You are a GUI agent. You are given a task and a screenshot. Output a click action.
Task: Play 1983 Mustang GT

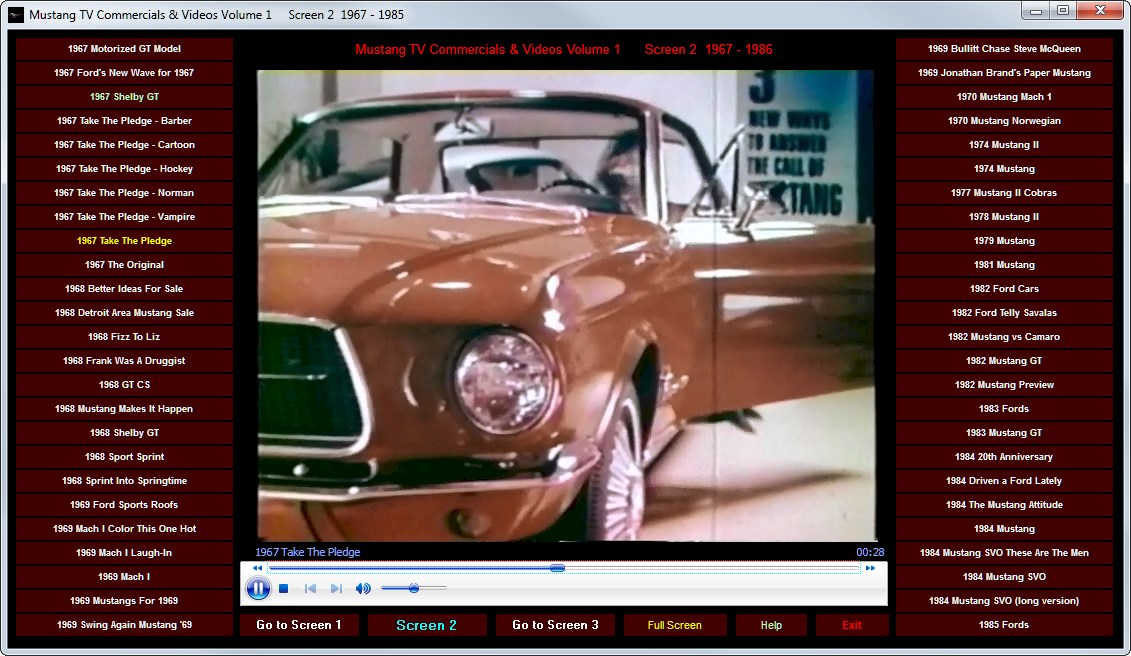[1004, 433]
